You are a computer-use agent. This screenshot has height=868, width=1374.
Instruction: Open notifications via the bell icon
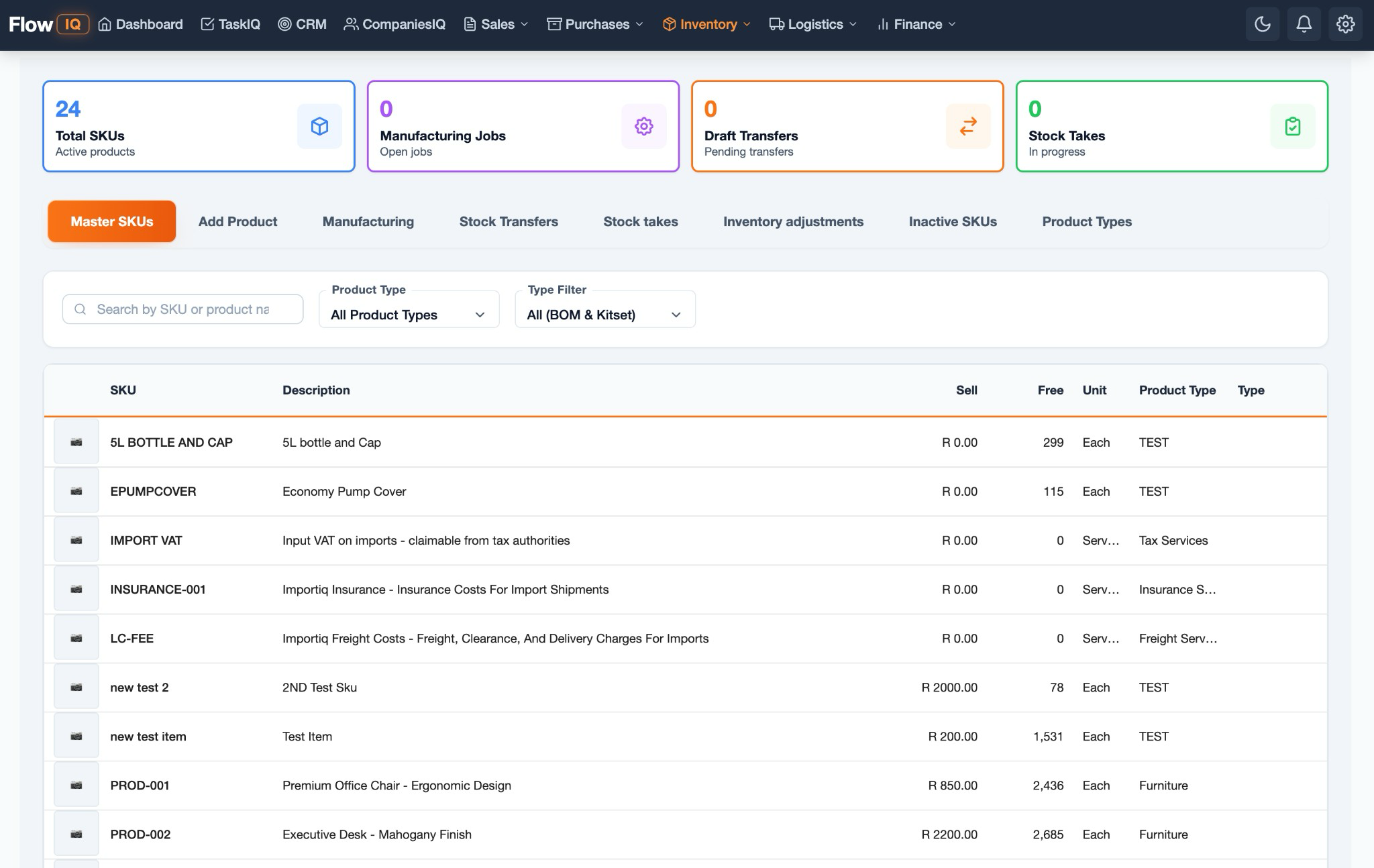[x=1304, y=23]
